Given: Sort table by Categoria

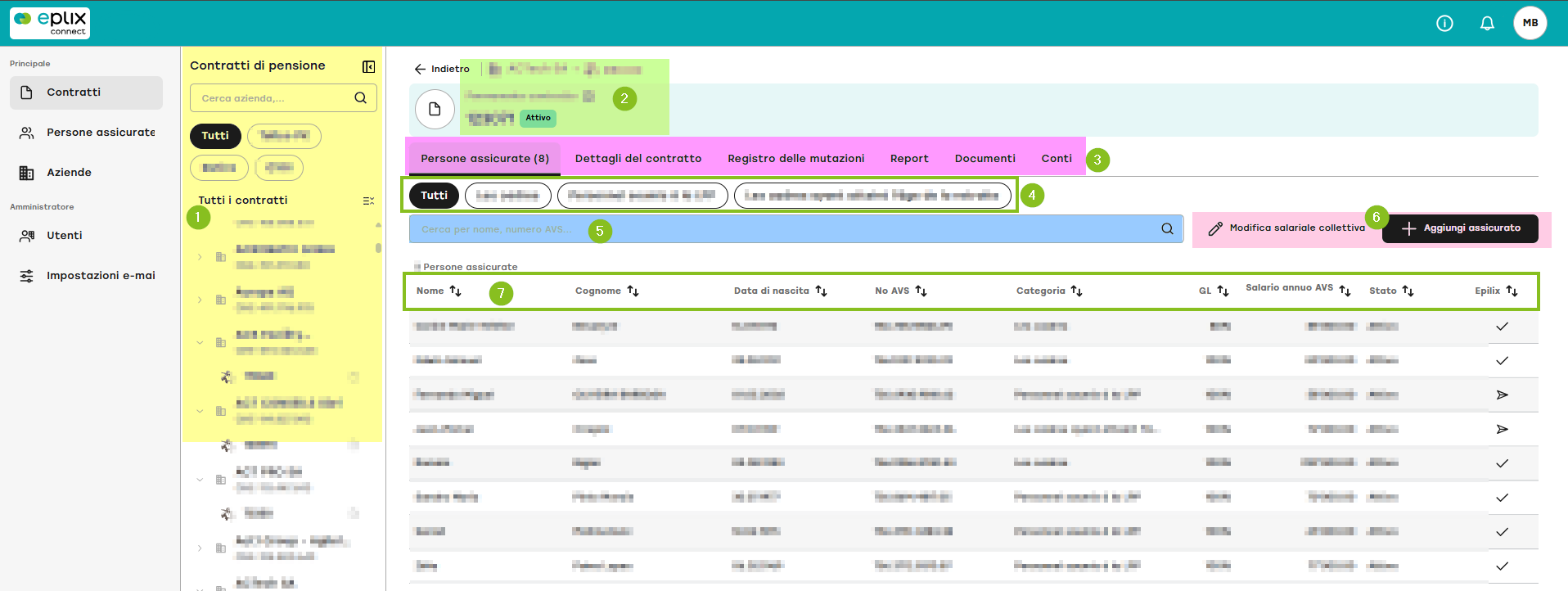Looking at the screenshot, I should tap(1076, 291).
